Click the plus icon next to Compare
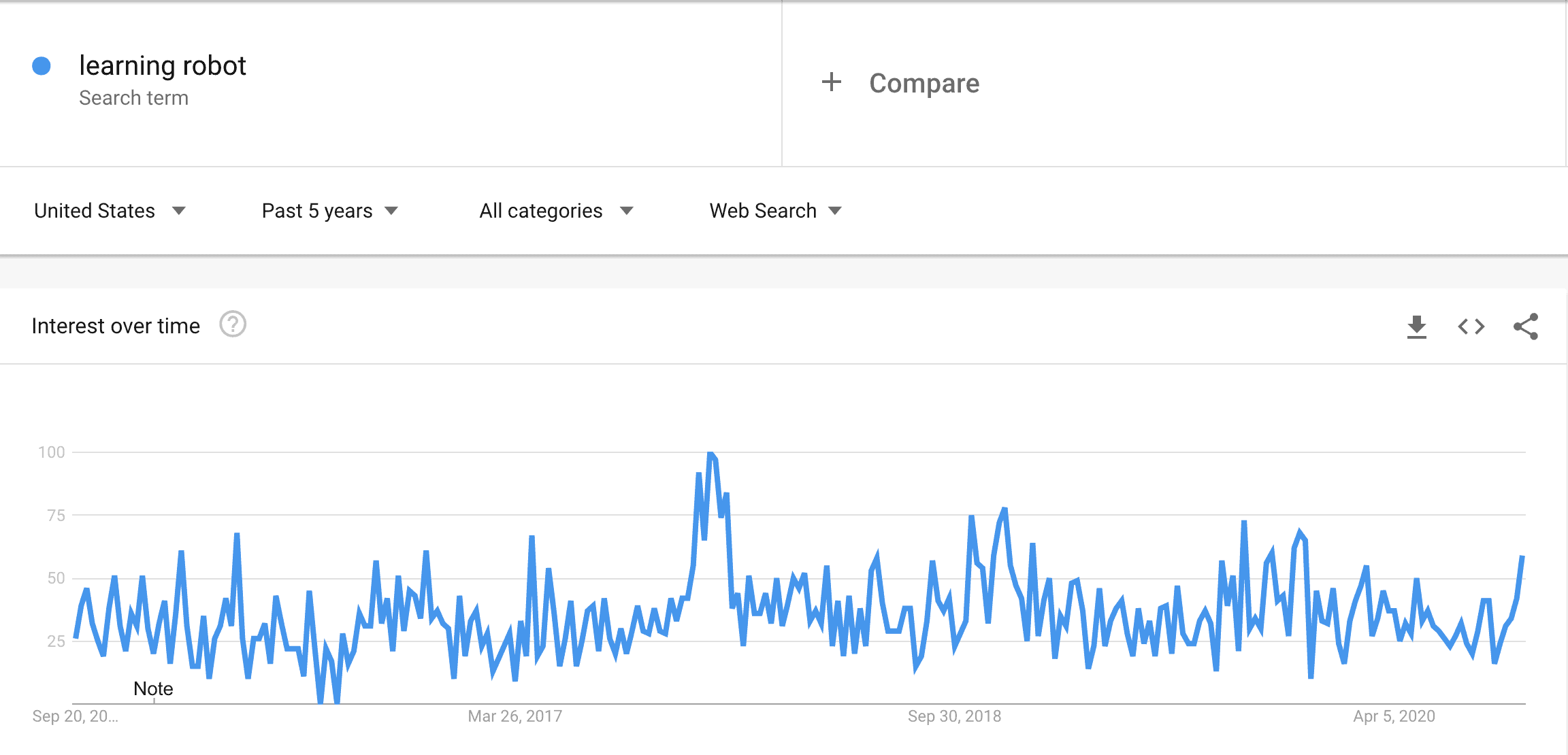Image resolution: width=1568 pixels, height=755 pixels. pos(832,82)
